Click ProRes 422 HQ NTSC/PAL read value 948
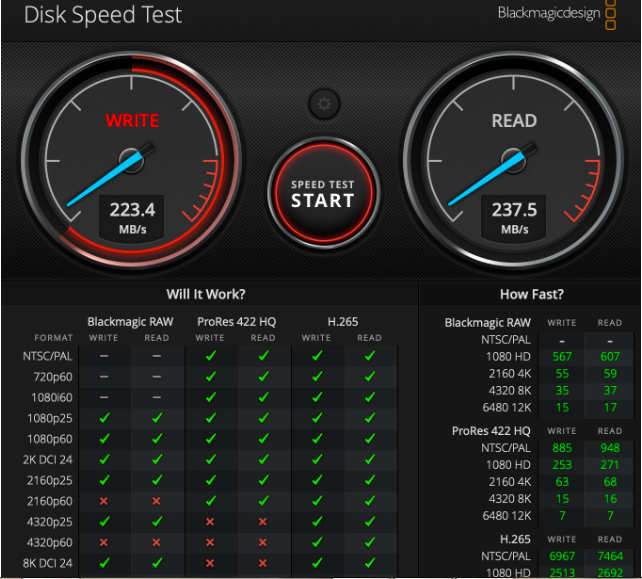Screen dimensions: 642x579 [610, 448]
